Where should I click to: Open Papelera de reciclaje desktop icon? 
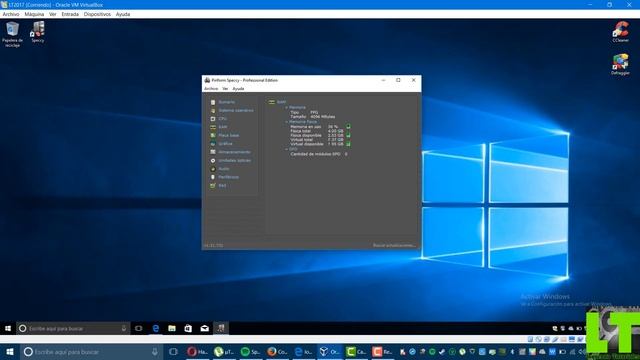(12, 34)
